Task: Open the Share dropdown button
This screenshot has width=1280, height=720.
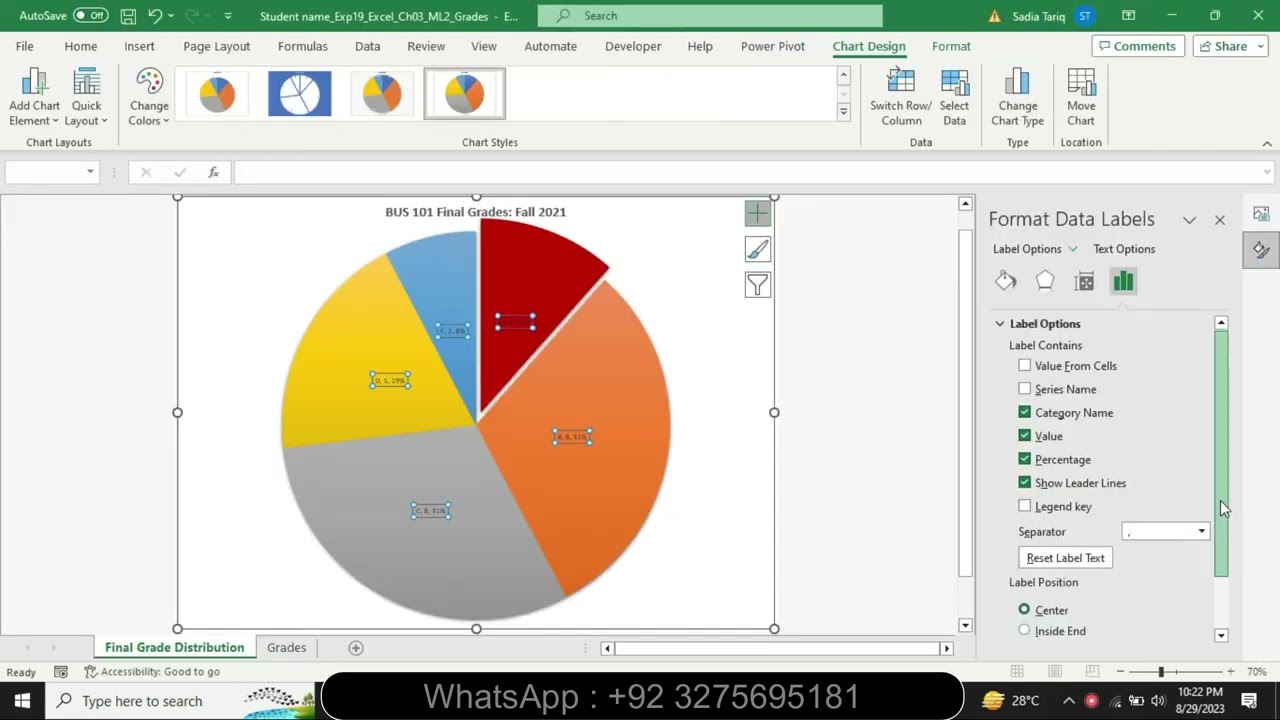Action: (x=1231, y=46)
